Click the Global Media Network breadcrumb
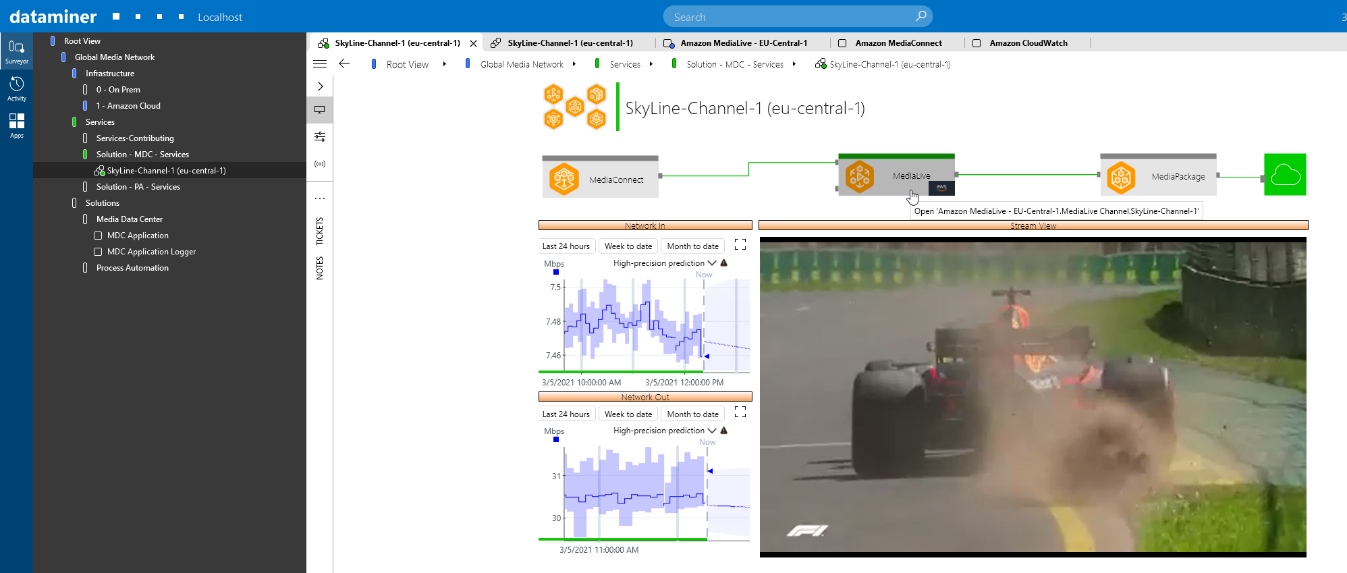The image size is (1347, 573). click(x=522, y=64)
